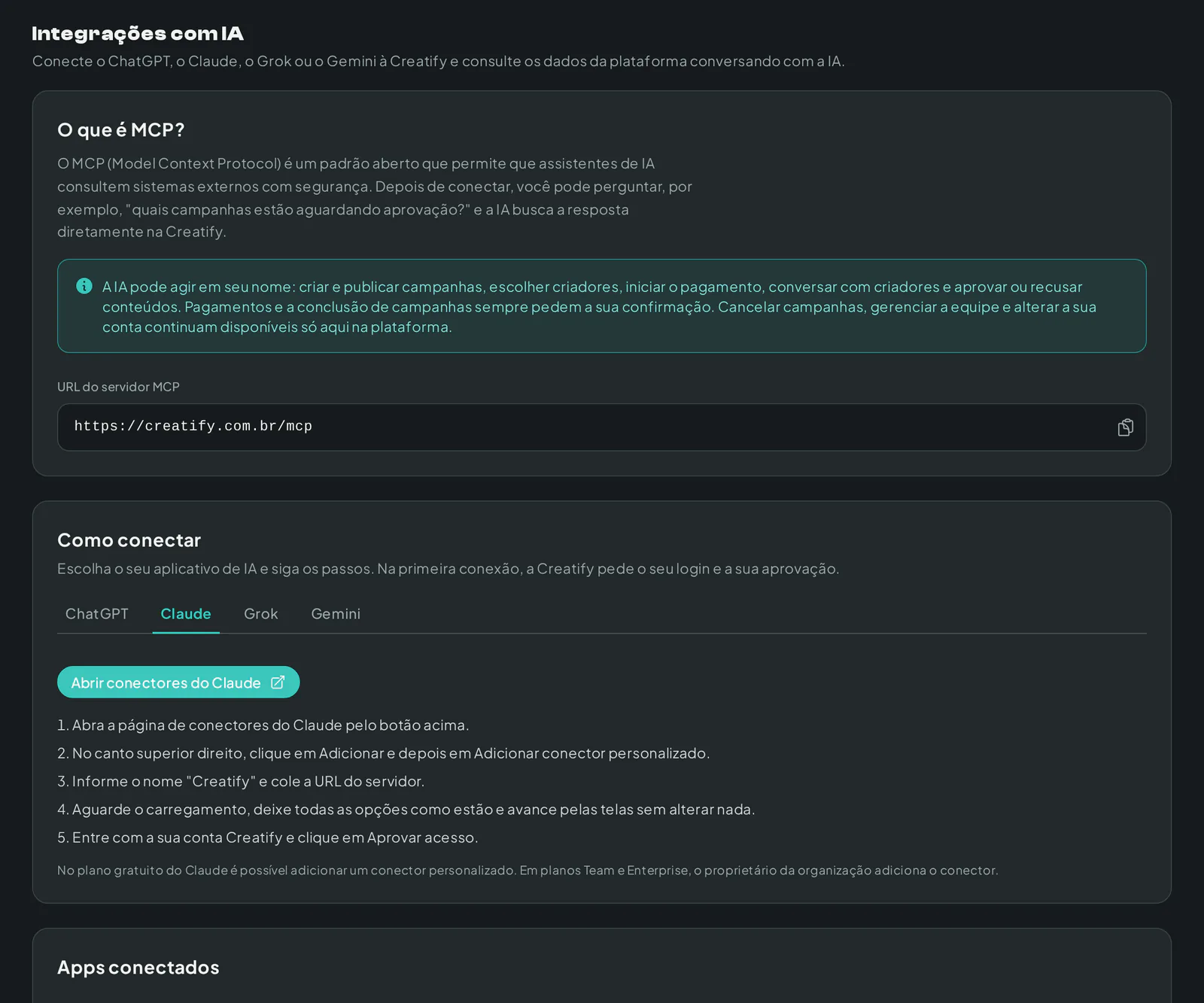
Task: Click the Como conectar heading
Action: (x=129, y=540)
